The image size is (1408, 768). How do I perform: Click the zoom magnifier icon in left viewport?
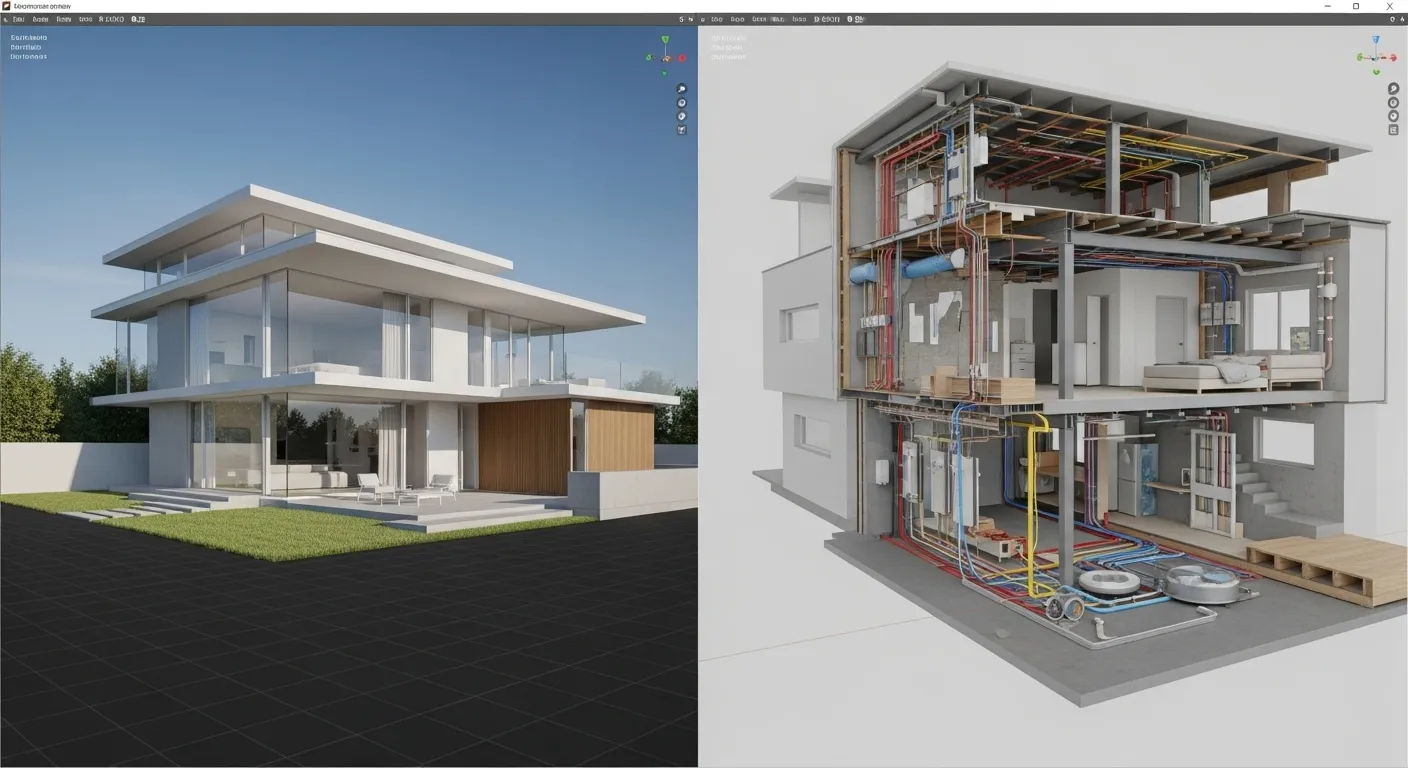pos(682,89)
